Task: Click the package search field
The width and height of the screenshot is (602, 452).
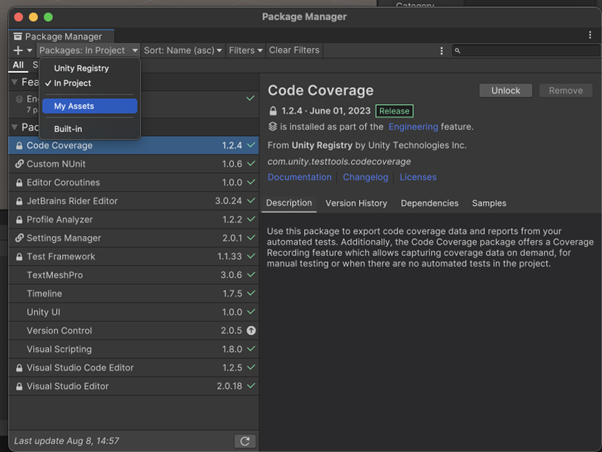Action: pos(526,50)
